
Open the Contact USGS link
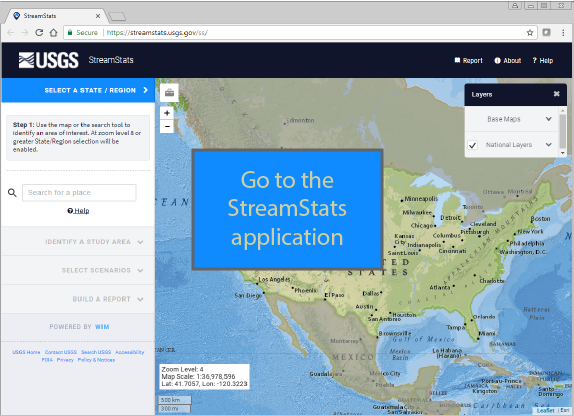click(x=61, y=352)
